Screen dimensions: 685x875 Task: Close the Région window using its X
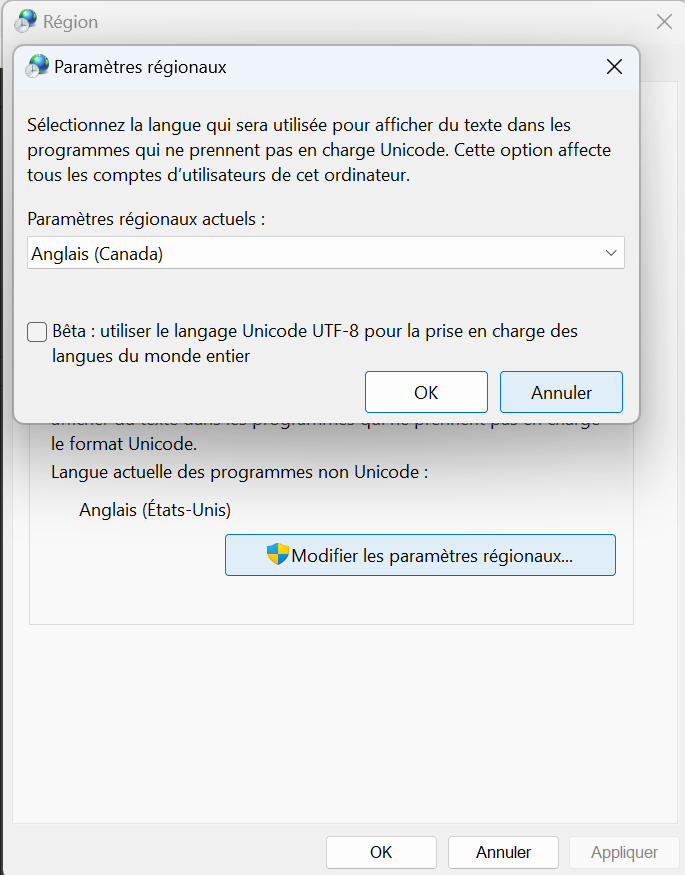pyautogui.click(x=664, y=22)
